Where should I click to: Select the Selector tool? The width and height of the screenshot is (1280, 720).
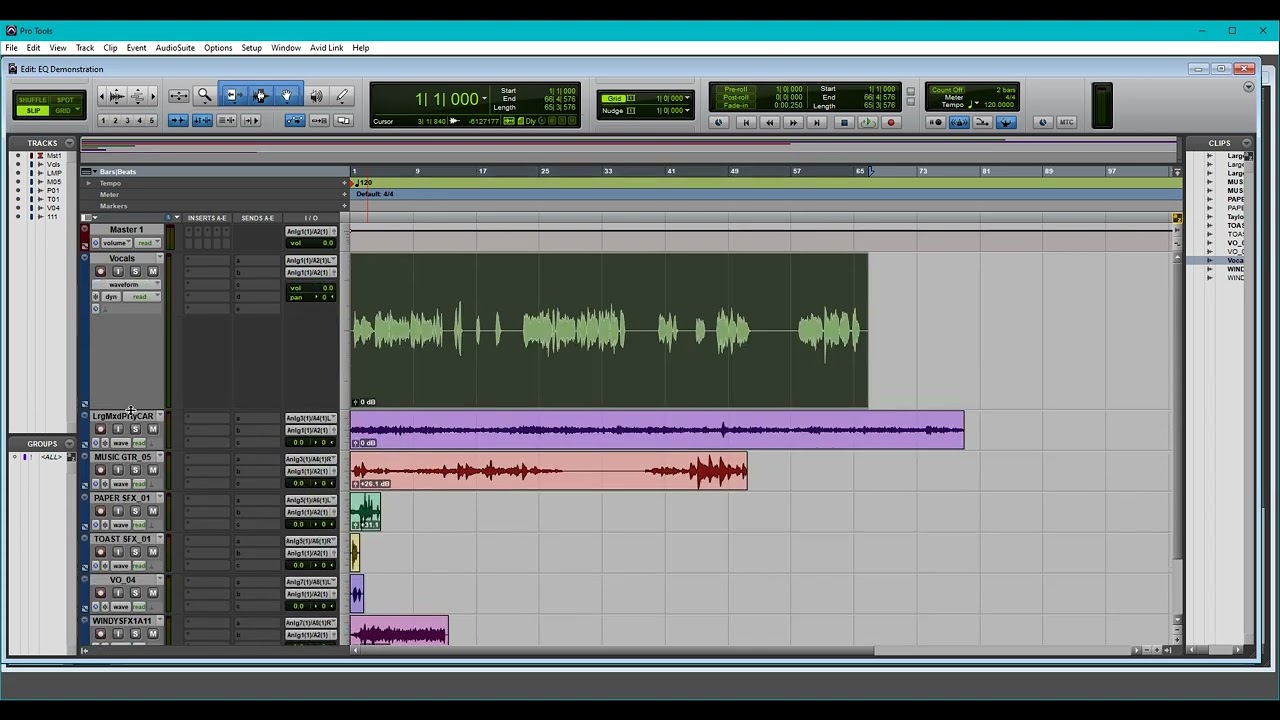pyautogui.click(x=260, y=96)
